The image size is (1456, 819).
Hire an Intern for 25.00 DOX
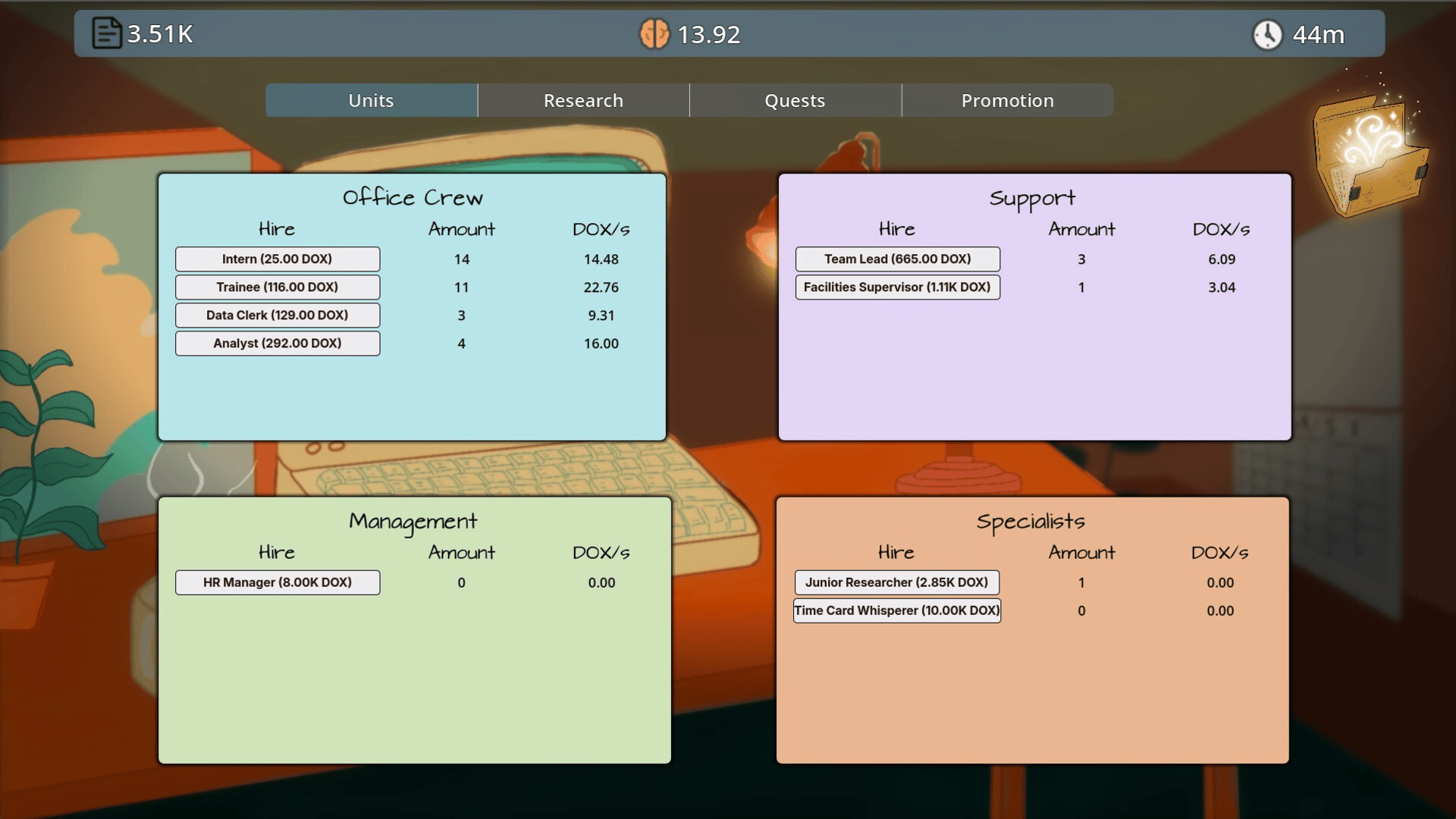277,259
